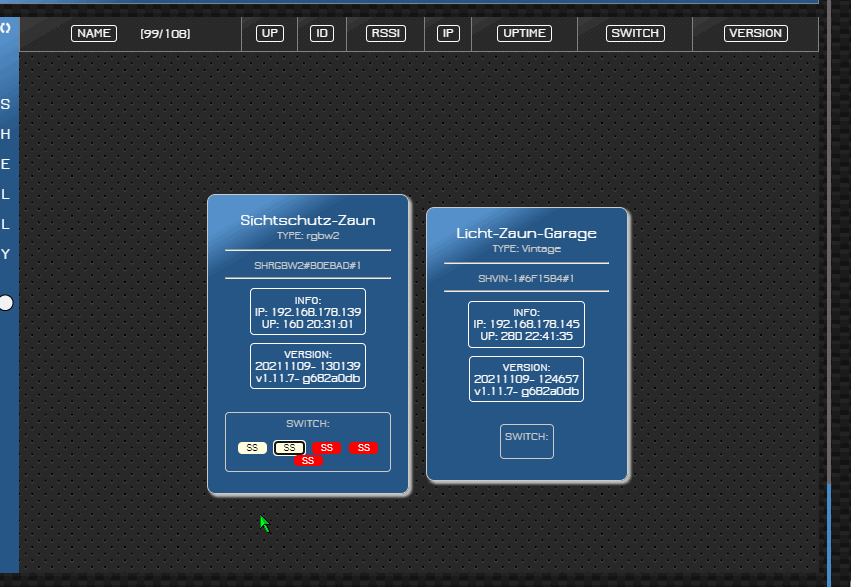Toggle the red SS switch in the bottom row
851x587 pixels.
coord(308,461)
